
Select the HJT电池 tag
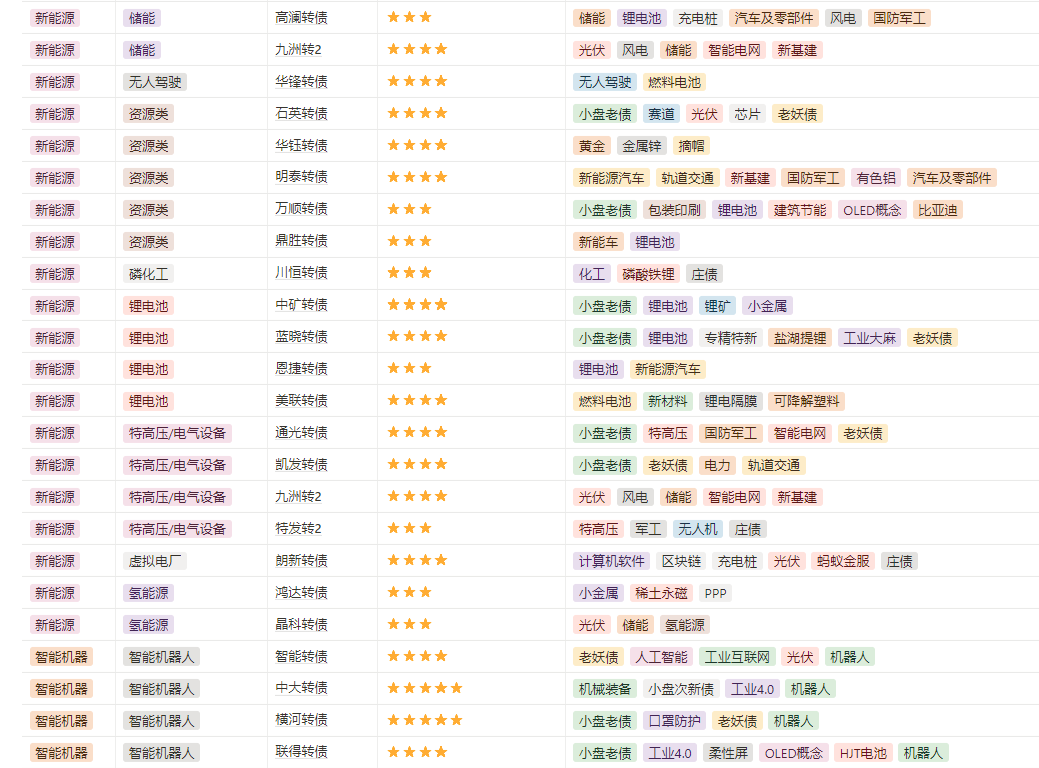pyautogui.click(x=863, y=753)
